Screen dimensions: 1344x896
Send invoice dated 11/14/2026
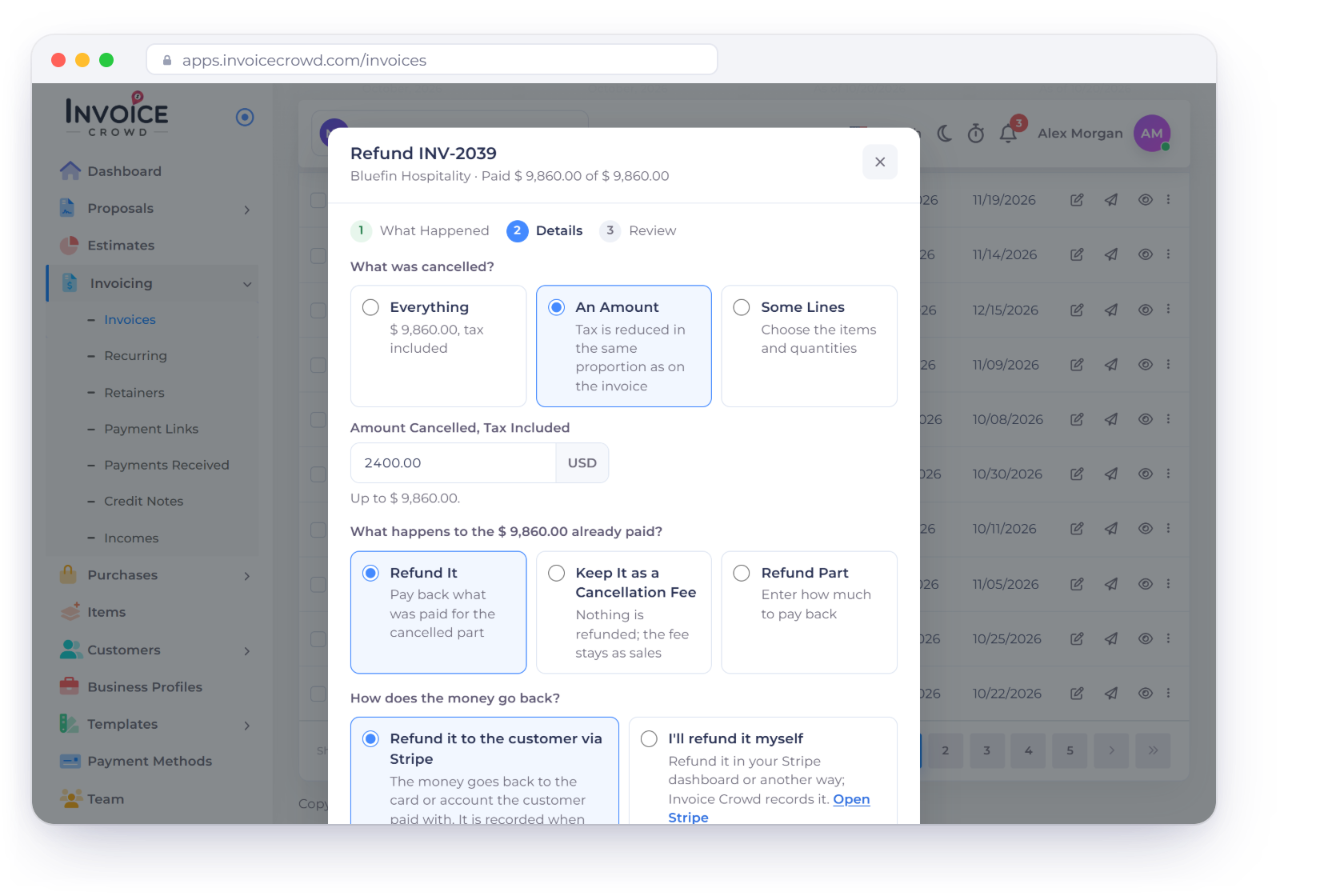tap(1111, 254)
